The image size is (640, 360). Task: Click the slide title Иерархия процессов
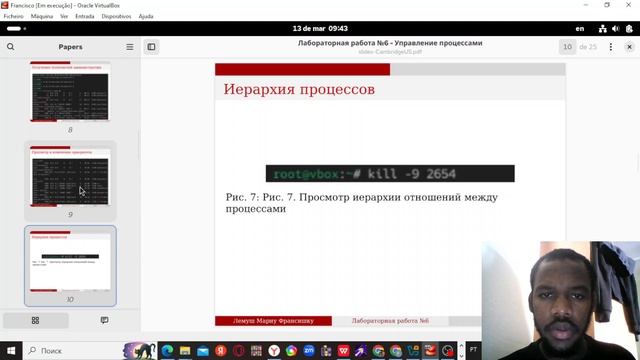click(x=299, y=89)
